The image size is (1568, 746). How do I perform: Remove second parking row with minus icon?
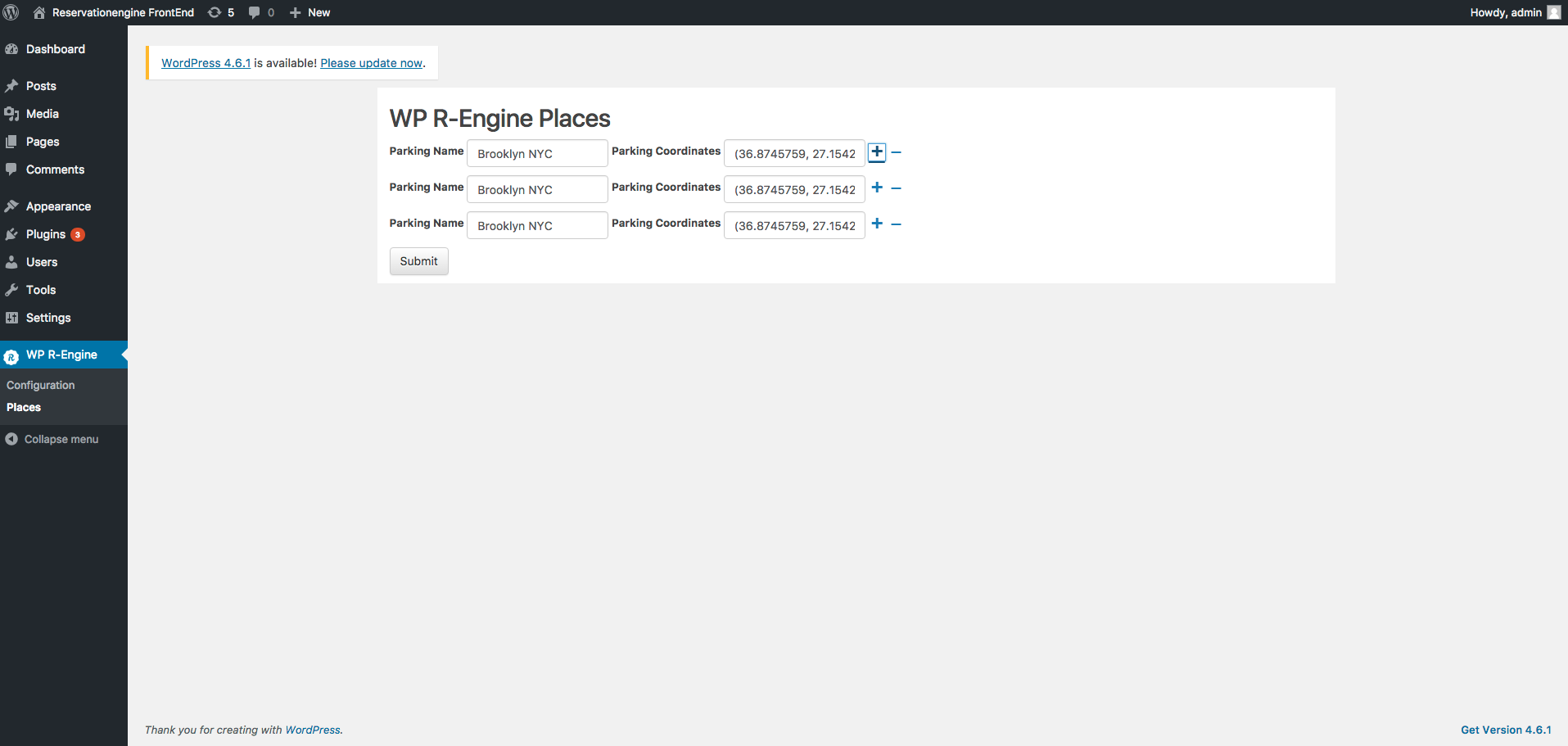897,188
